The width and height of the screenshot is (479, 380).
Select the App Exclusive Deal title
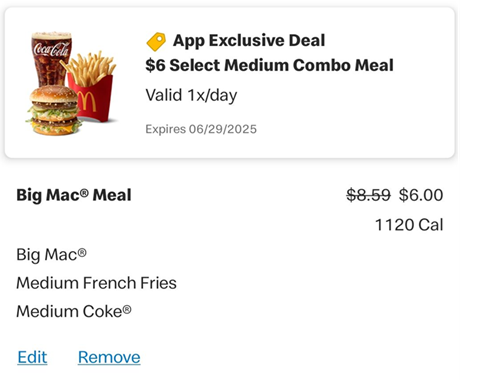[249, 41]
